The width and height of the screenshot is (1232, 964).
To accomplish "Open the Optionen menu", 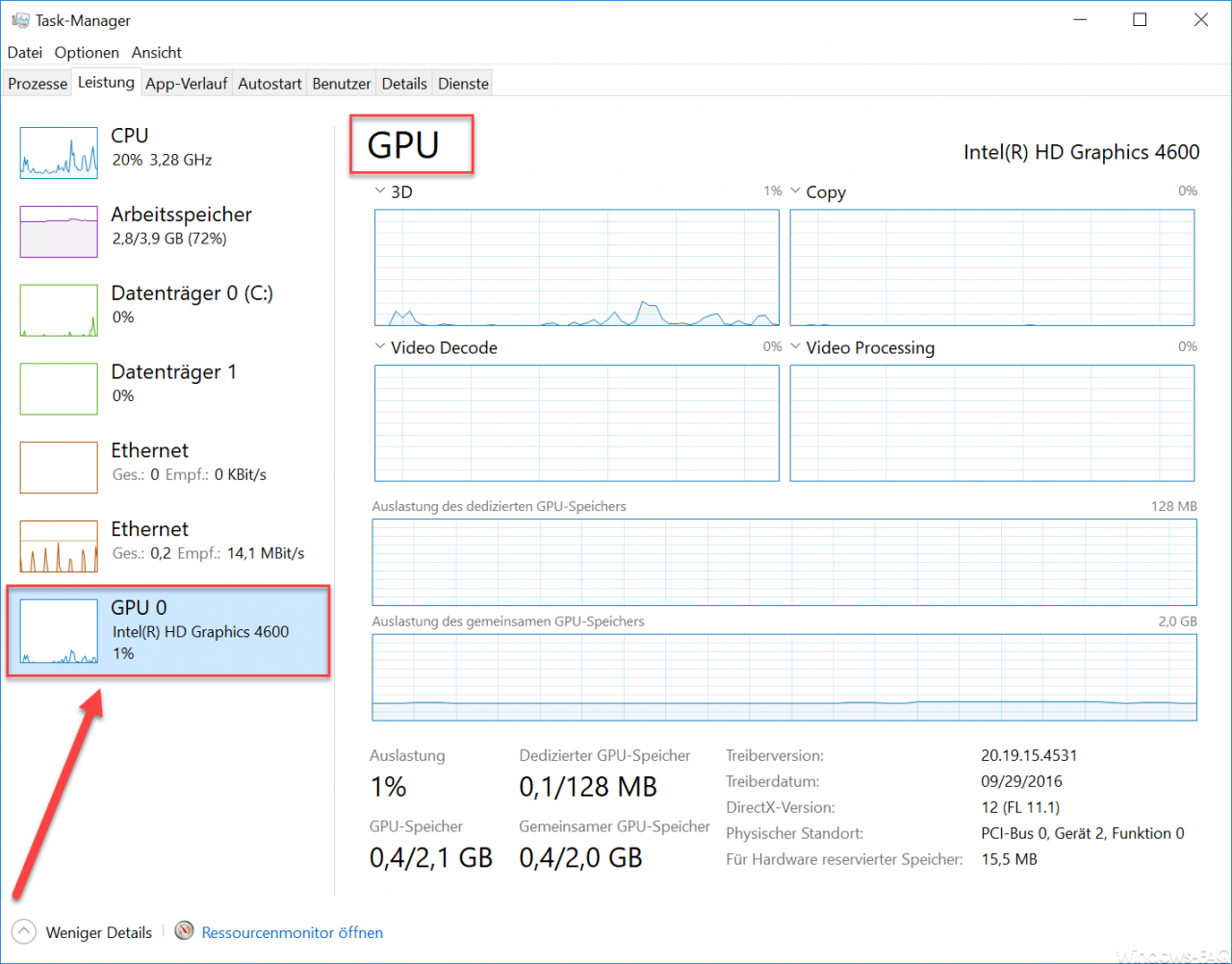I will point(87,52).
